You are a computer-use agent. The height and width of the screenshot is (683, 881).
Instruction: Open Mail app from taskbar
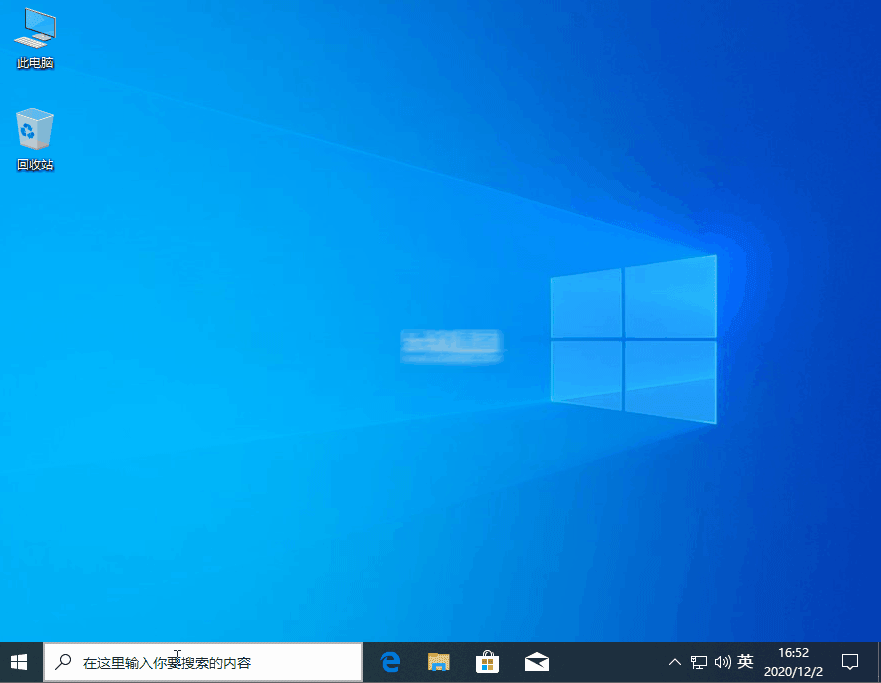tap(537, 662)
